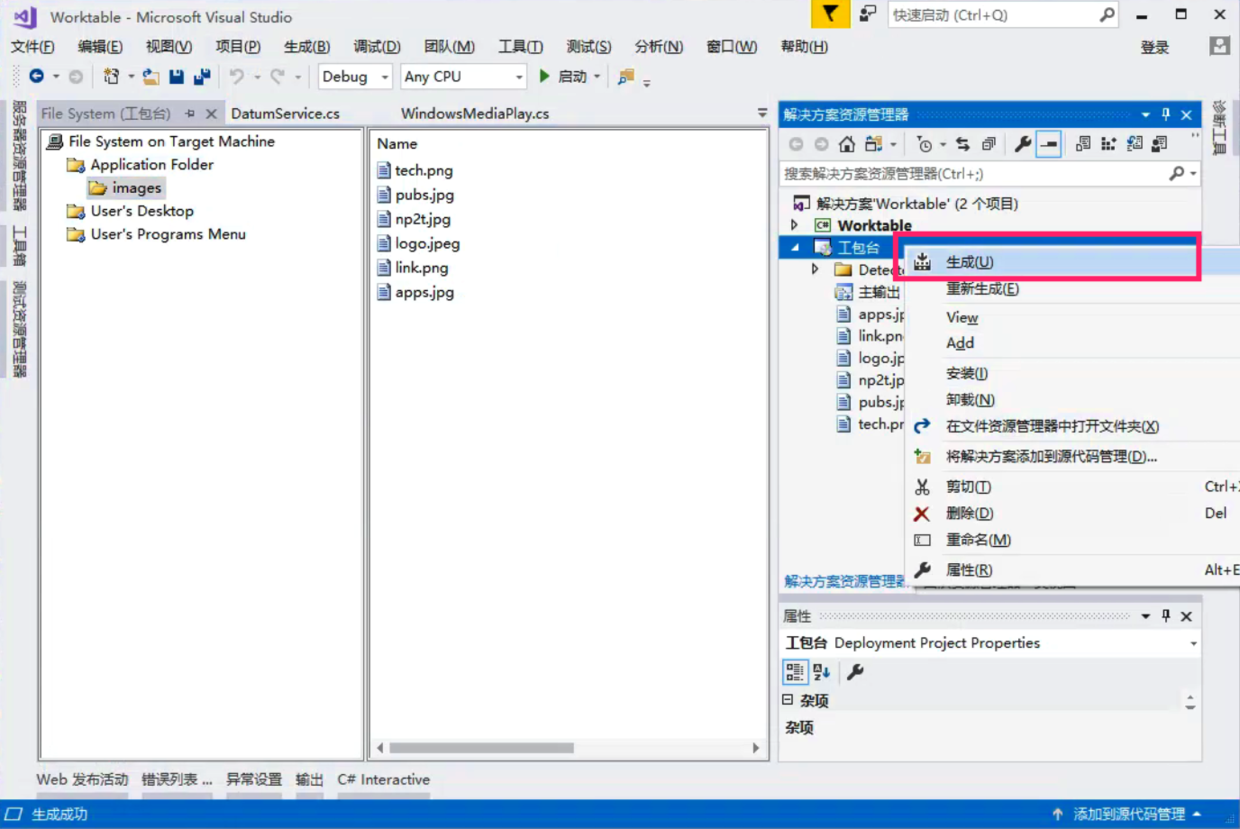Click Property Pages wrench in 属性 panel
Screen dimensions: 1240x829
coord(856,672)
